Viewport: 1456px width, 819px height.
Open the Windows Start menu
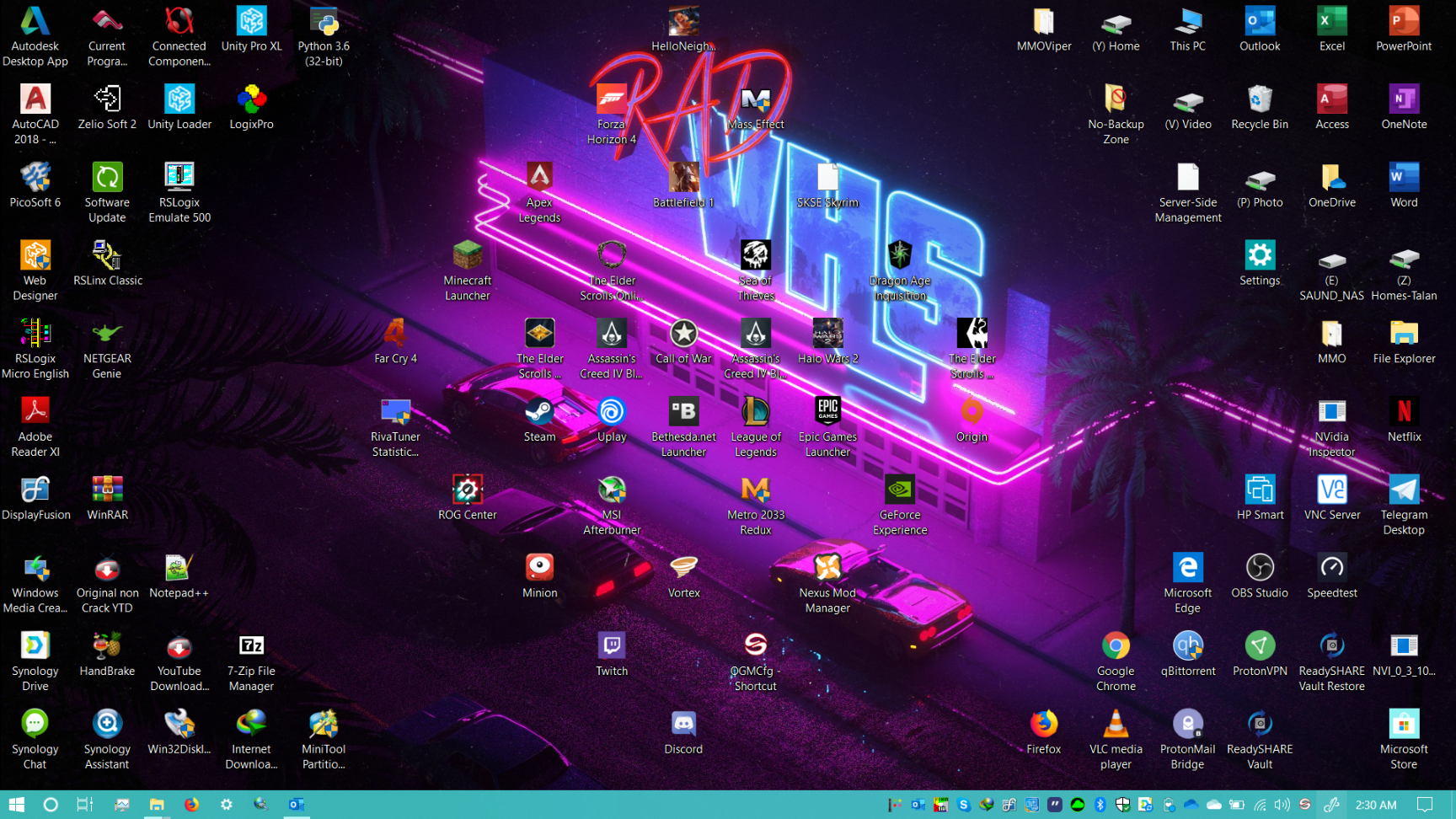coord(17,805)
